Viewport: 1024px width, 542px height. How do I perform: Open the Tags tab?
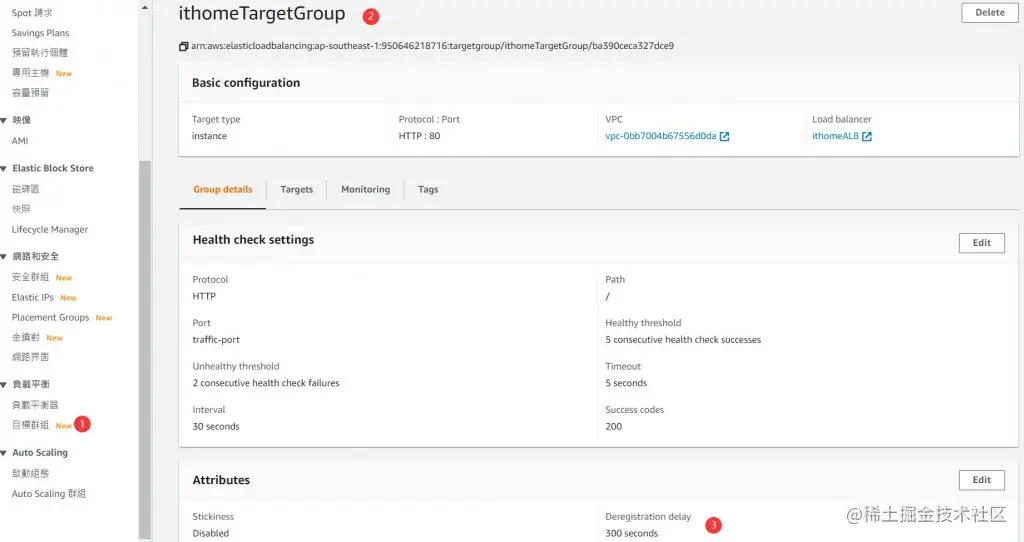coord(428,189)
